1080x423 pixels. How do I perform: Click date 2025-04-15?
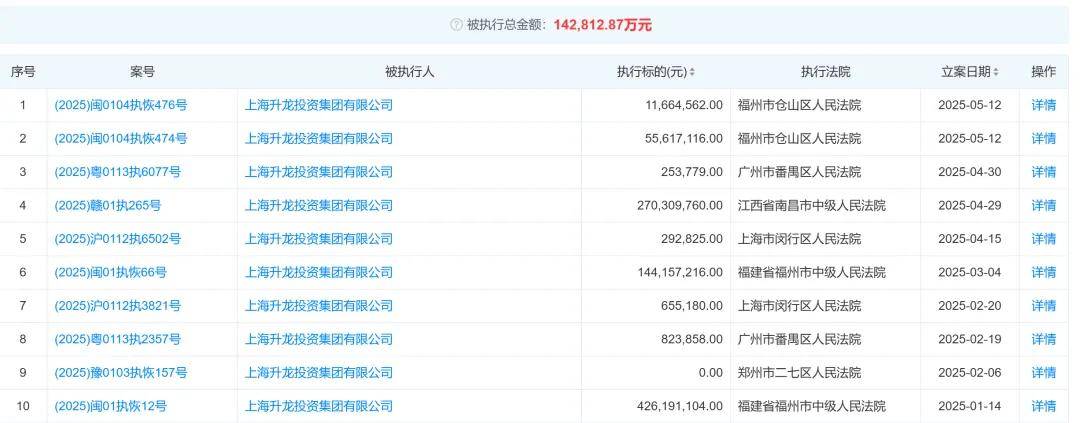[x=970, y=239]
